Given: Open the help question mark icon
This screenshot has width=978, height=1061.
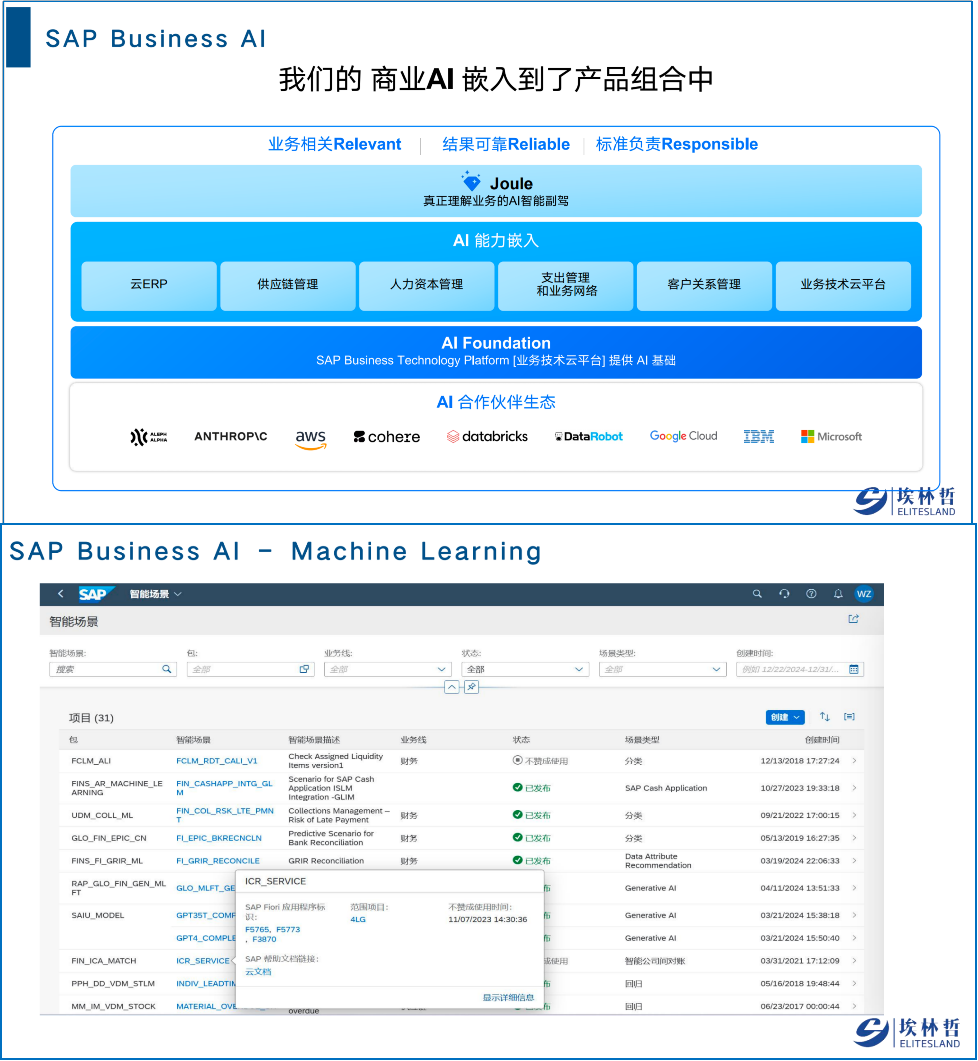Looking at the screenshot, I should point(811,593).
